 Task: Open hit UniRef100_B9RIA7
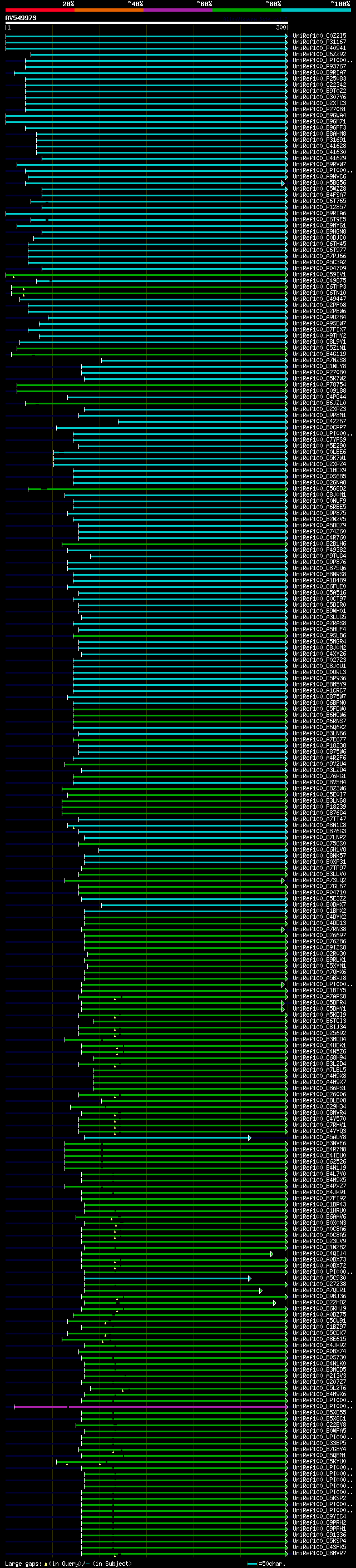(x=319, y=72)
